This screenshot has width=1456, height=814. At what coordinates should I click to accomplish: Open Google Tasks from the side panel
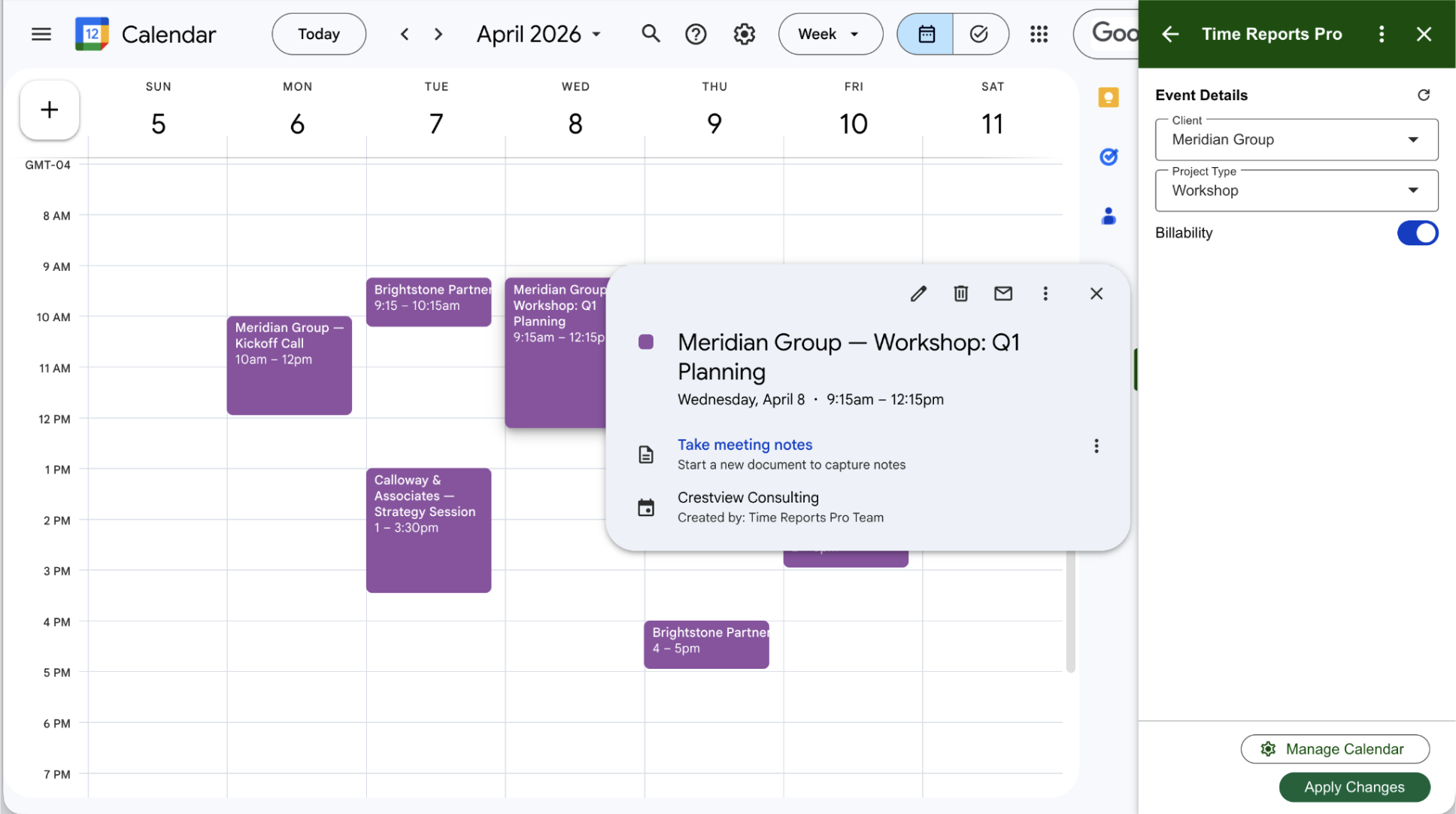[1108, 157]
